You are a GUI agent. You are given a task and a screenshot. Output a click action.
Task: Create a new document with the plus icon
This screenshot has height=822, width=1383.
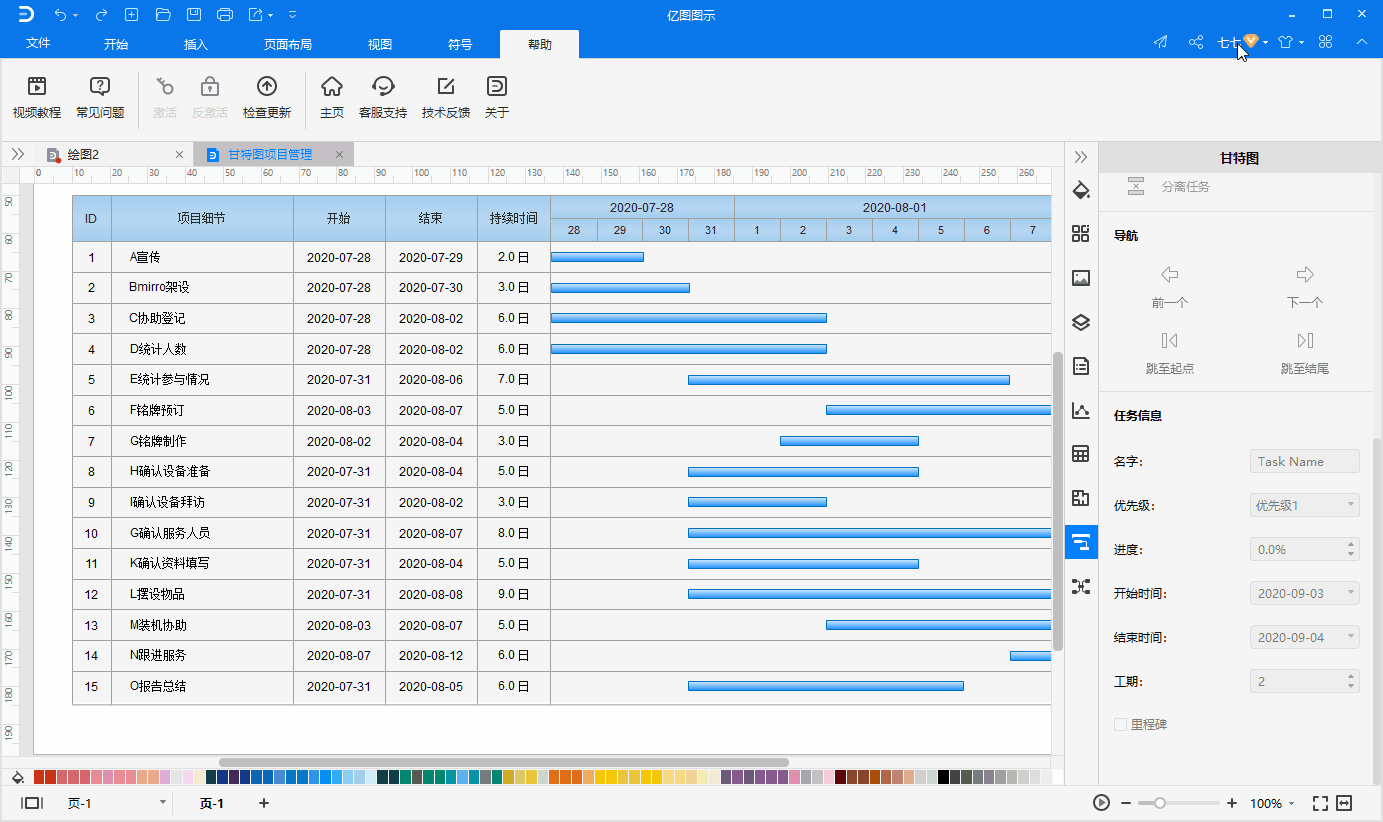point(132,15)
